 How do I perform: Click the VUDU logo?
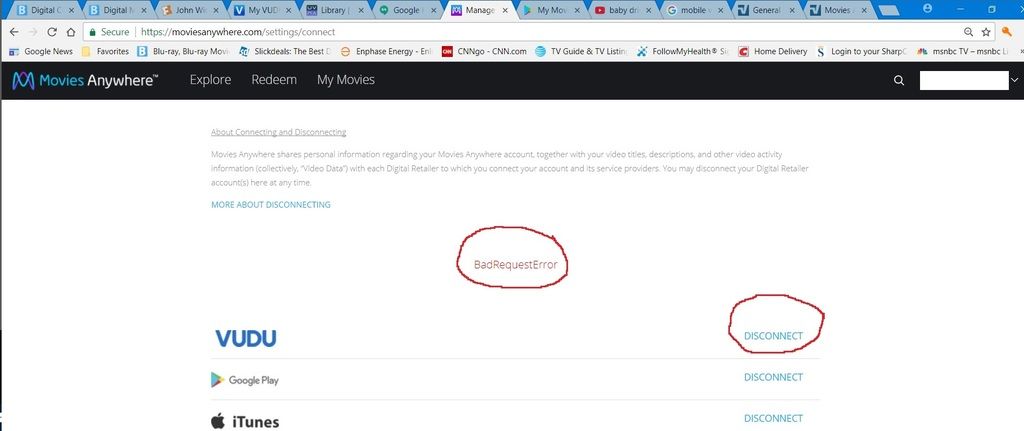coord(246,338)
